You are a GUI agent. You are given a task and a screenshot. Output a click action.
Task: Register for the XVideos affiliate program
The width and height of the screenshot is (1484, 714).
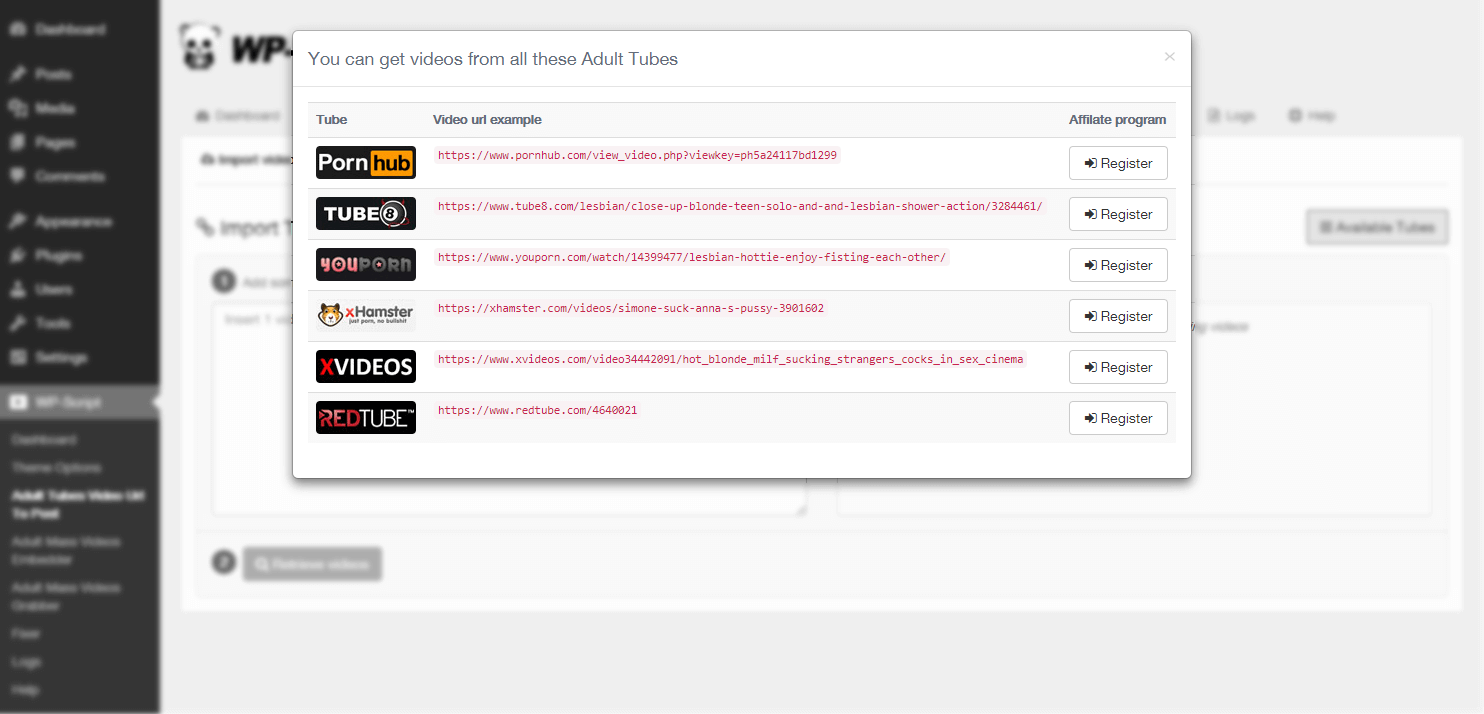click(x=1118, y=367)
